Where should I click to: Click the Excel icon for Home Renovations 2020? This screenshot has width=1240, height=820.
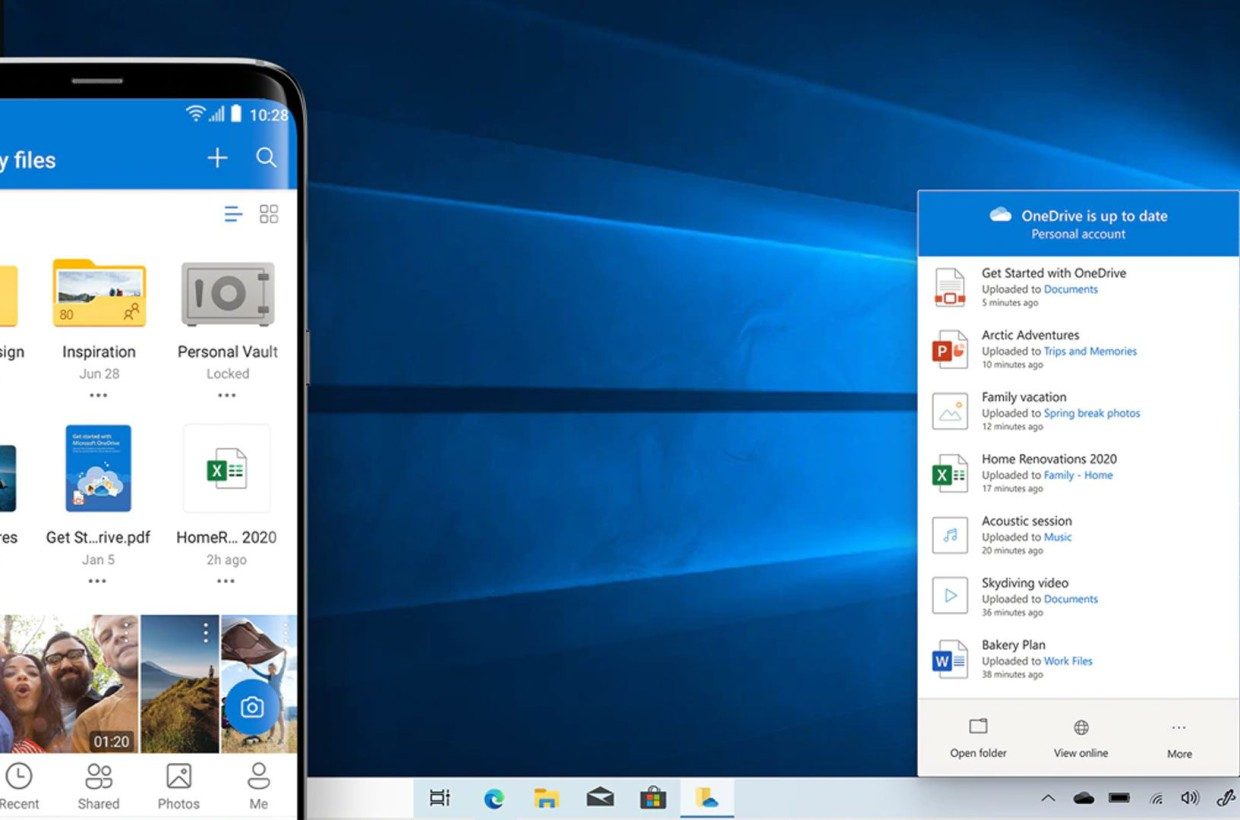(x=950, y=473)
